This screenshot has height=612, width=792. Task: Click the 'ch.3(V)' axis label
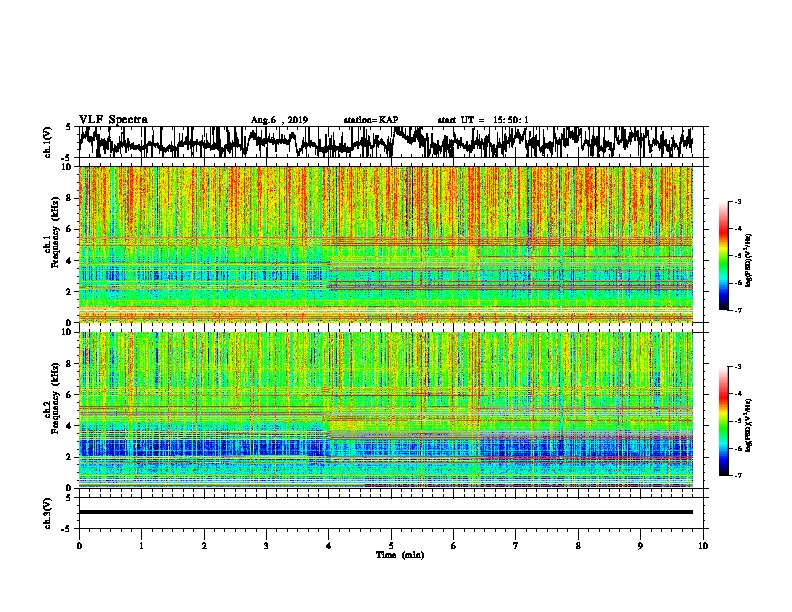(48, 513)
